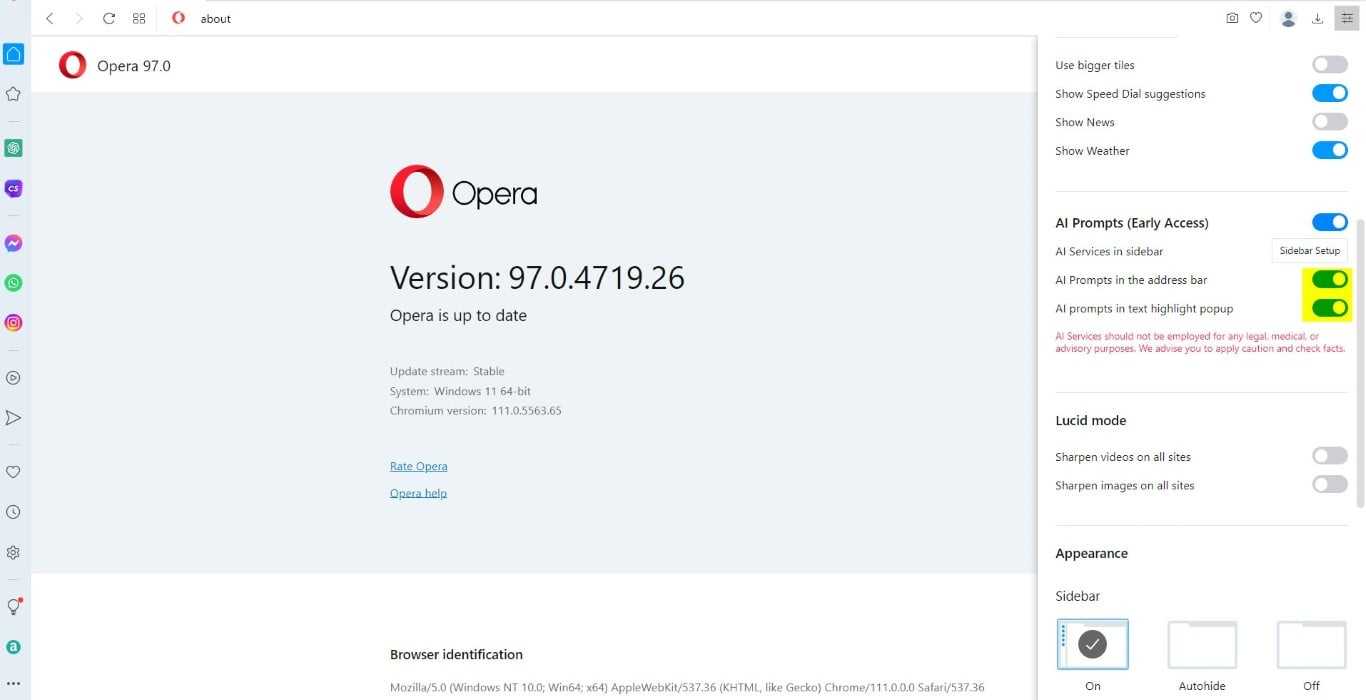Click the 'Browser identification' heading
The width and height of the screenshot is (1366, 700).
456,655
